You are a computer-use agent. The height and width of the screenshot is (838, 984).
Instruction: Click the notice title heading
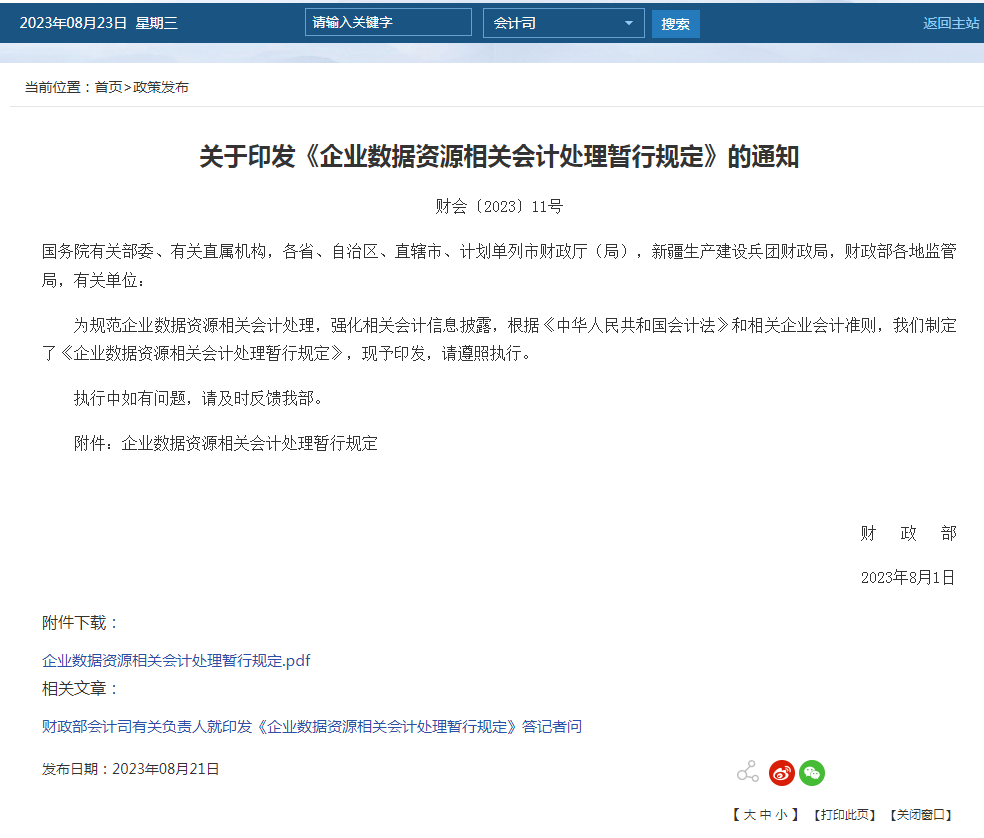(x=499, y=157)
